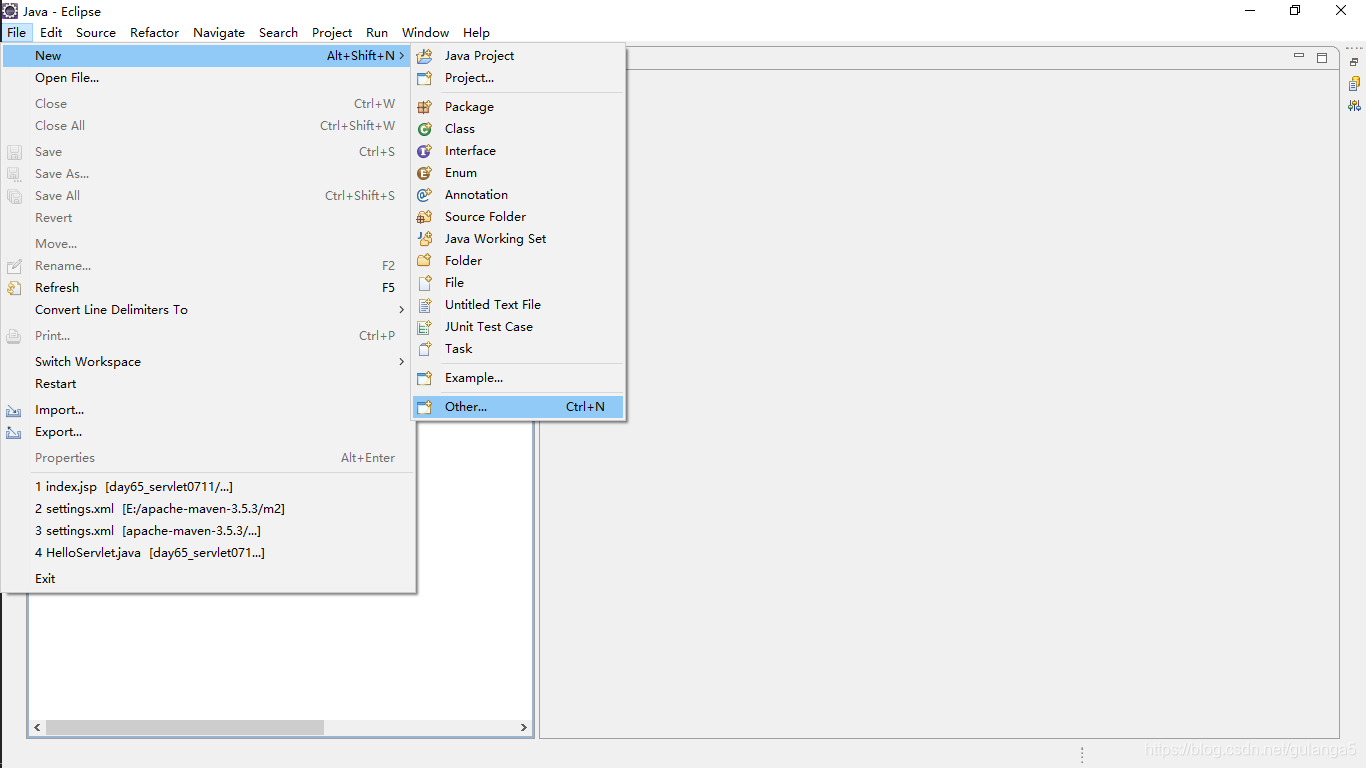Image resolution: width=1366 pixels, height=768 pixels.
Task: Open recent file index.jsp
Action: 208,487
